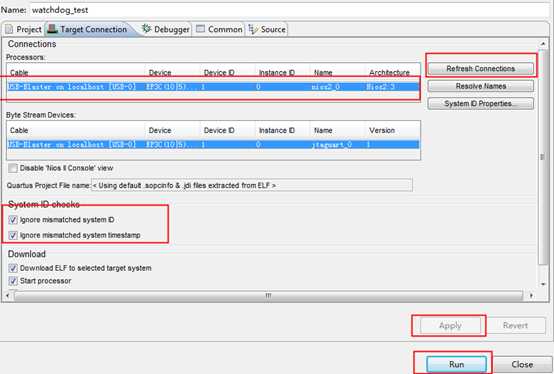The image size is (554, 374).
Task: Click the Debugger tab bug icon
Action: pos(146,29)
